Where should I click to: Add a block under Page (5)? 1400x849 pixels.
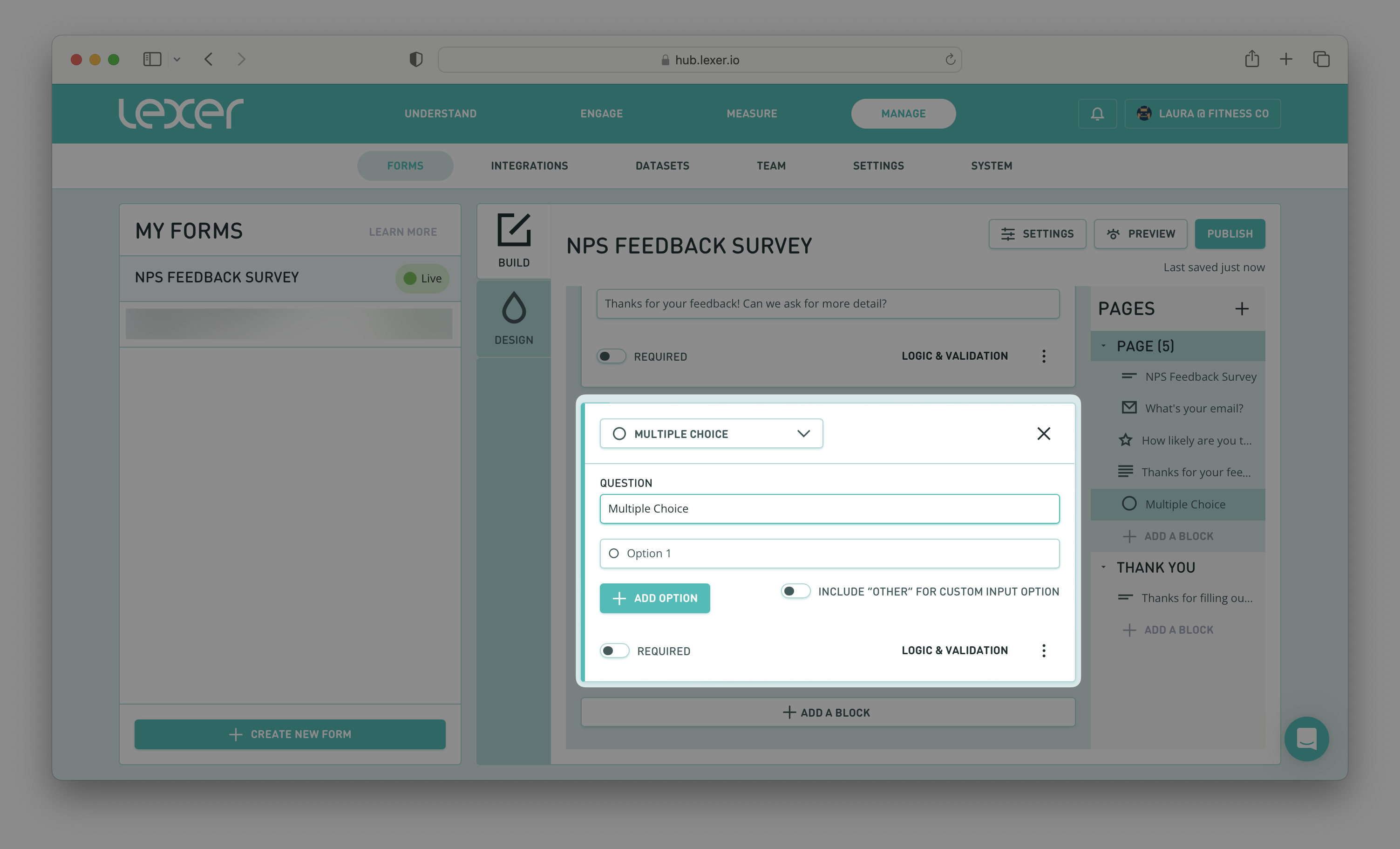(x=1168, y=536)
